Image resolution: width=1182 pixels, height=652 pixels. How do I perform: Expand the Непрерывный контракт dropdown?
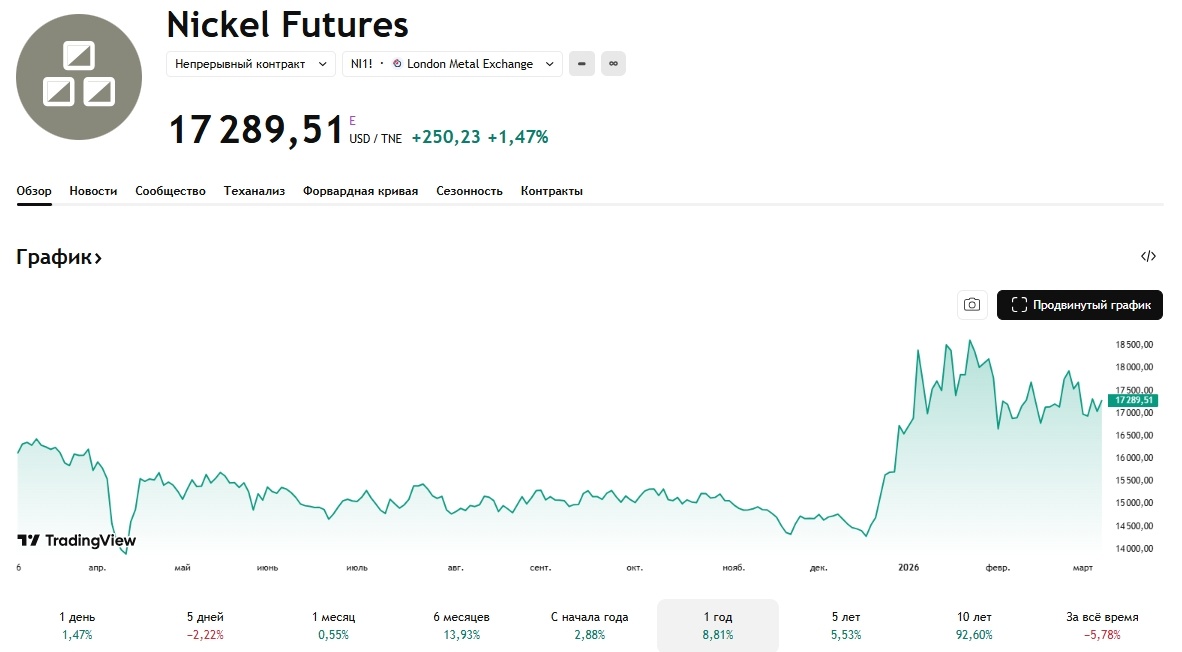(251, 64)
